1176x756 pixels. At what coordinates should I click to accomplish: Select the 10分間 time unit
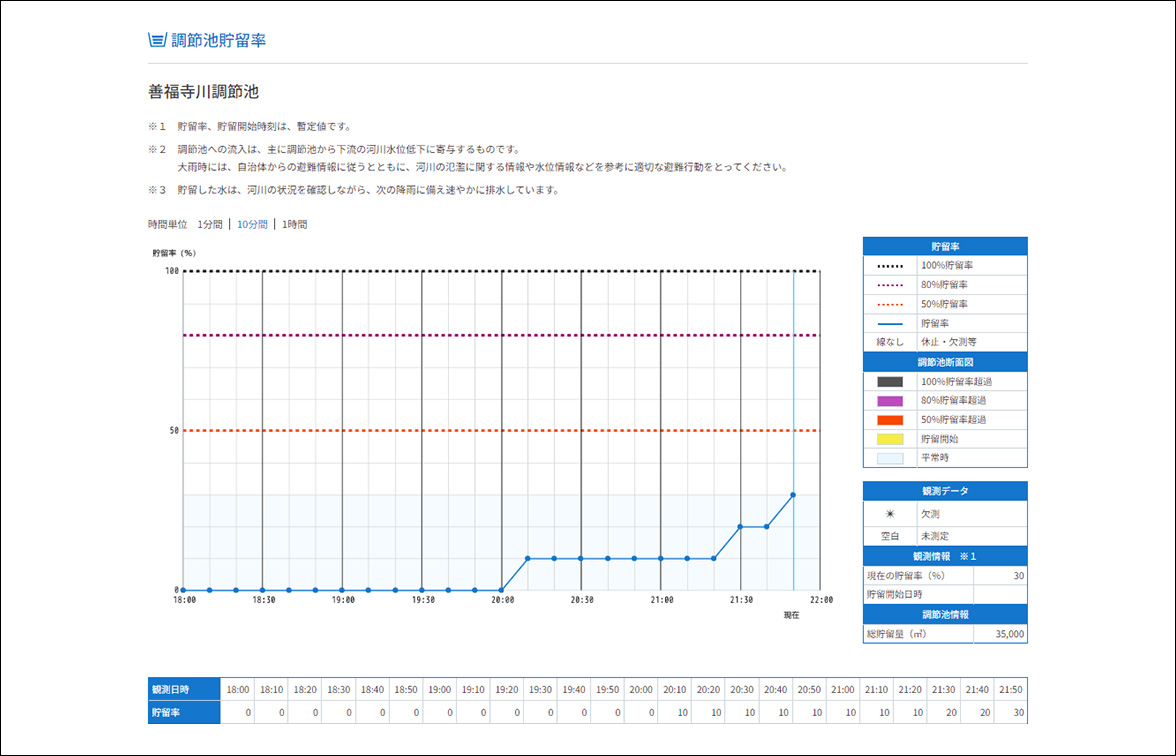pyautogui.click(x=252, y=224)
